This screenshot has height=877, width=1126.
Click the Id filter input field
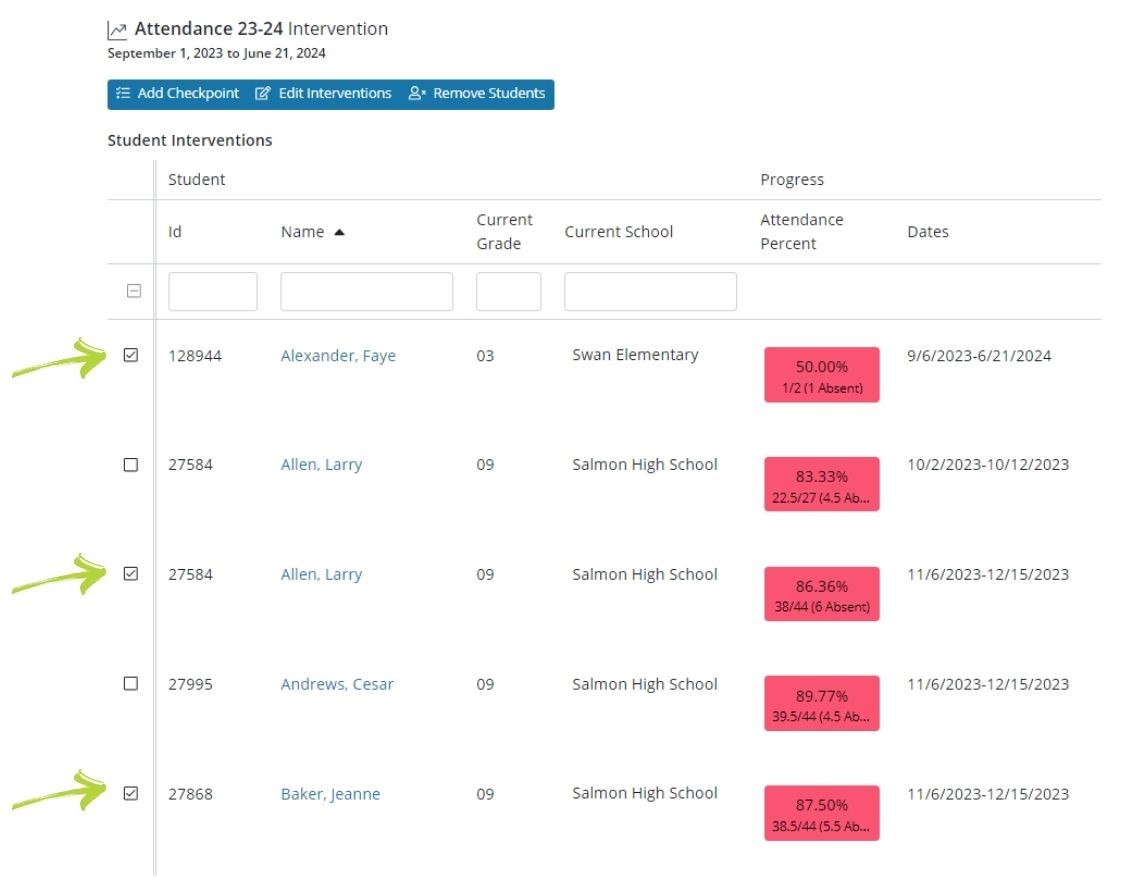pos(213,292)
